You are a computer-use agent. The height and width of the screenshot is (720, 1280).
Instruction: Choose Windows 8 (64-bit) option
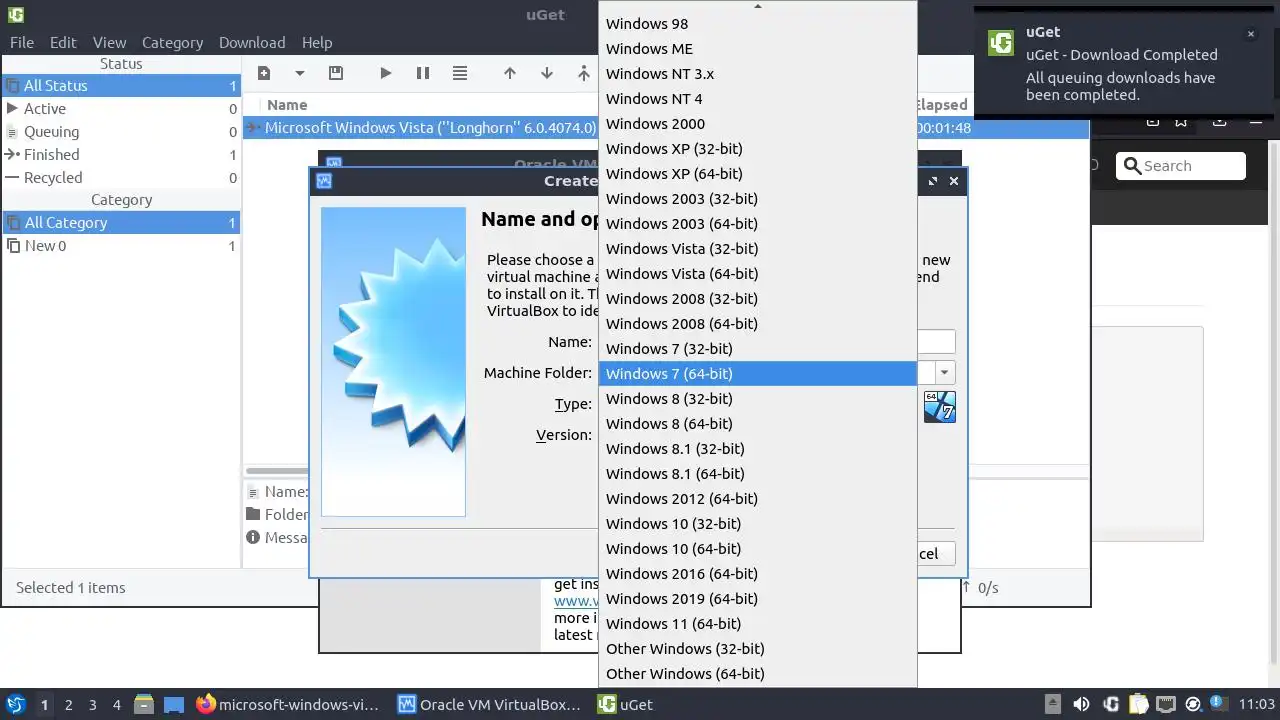[757, 423]
